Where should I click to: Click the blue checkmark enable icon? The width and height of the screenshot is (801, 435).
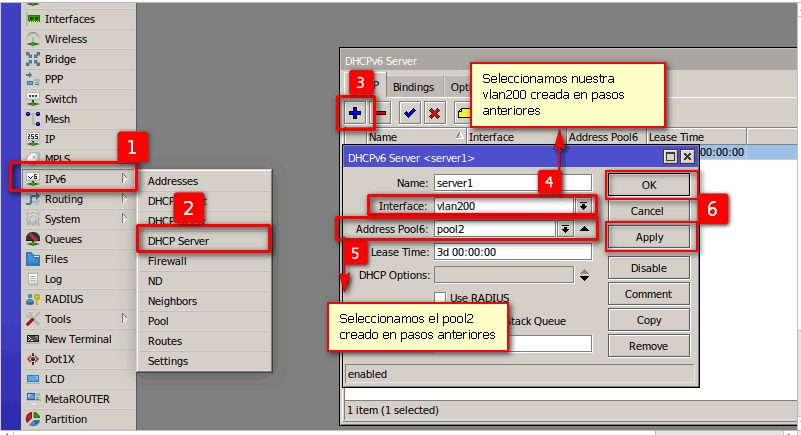pyautogui.click(x=409, y=113)
